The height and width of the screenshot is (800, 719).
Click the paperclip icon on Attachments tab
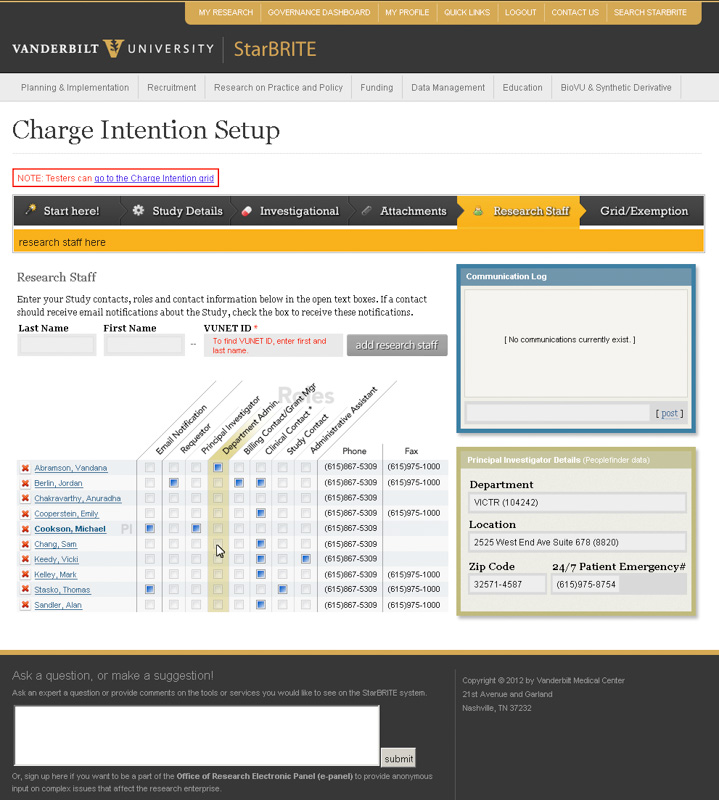(x=366, y=210)
